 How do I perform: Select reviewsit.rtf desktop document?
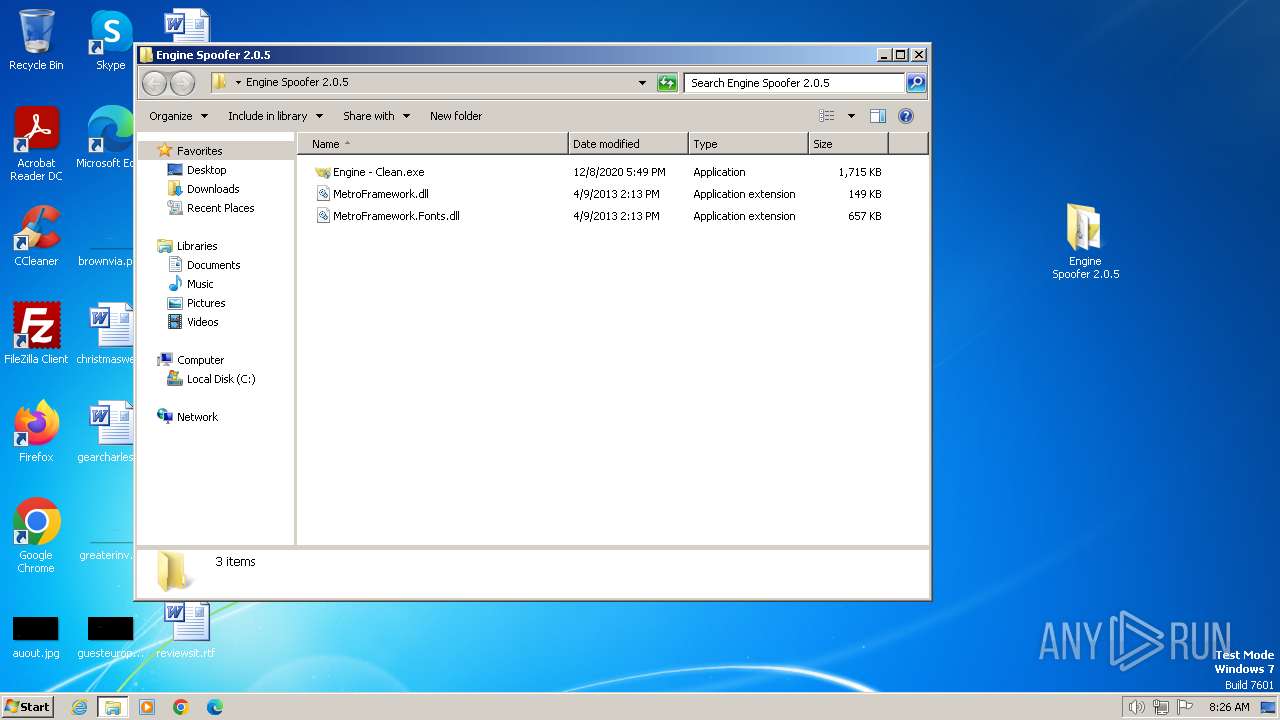[185, 630]
